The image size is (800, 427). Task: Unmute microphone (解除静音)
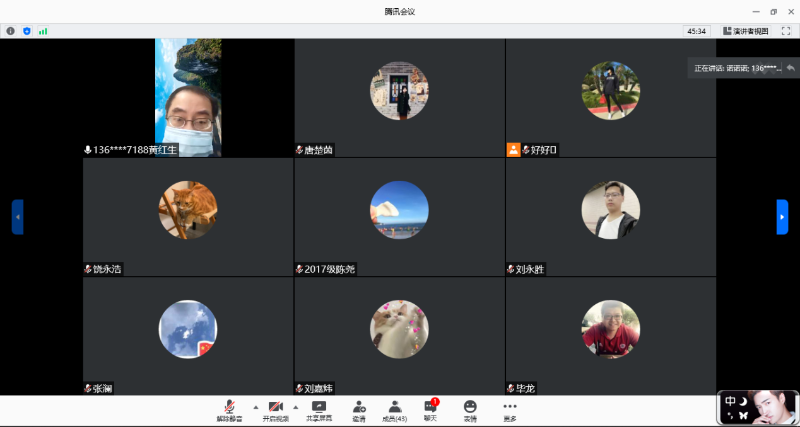click(x=230, y=411)
